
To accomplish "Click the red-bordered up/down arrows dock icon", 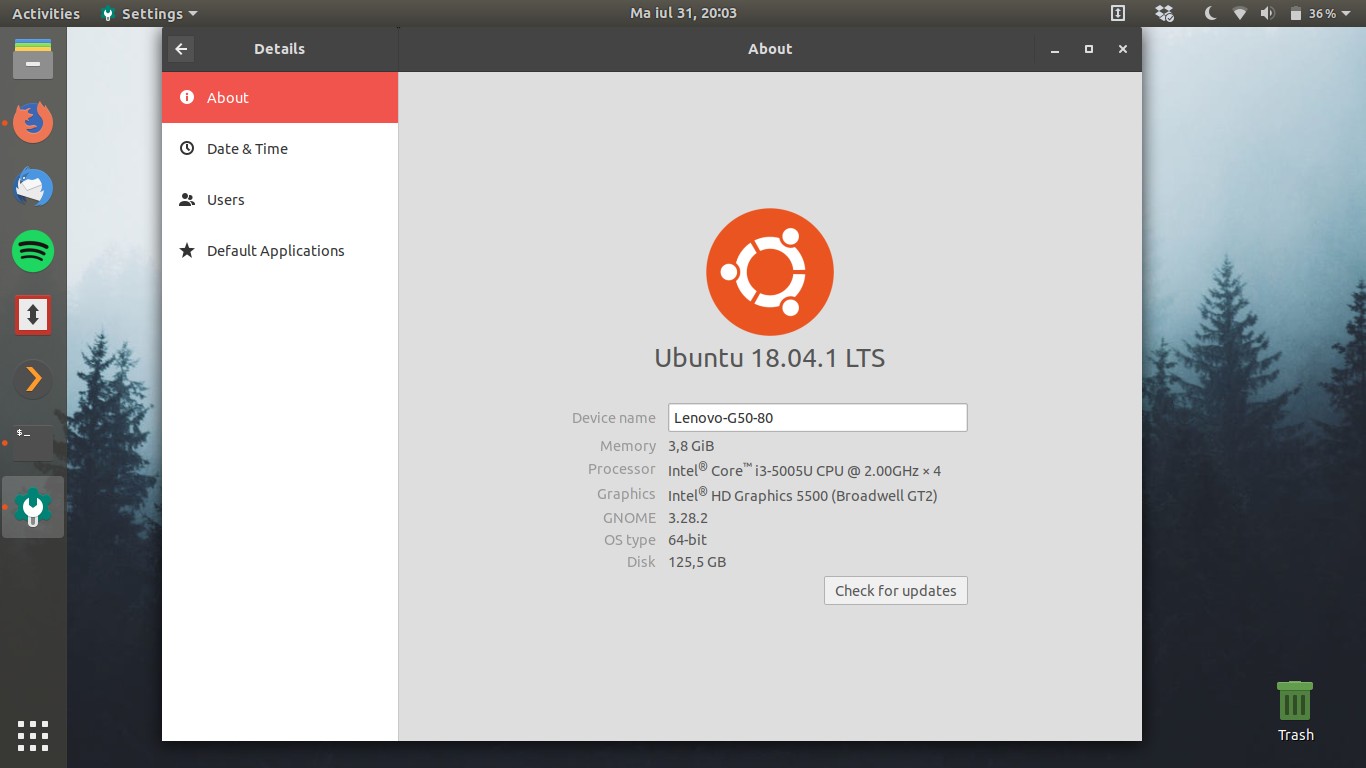I will coord(33,315).
